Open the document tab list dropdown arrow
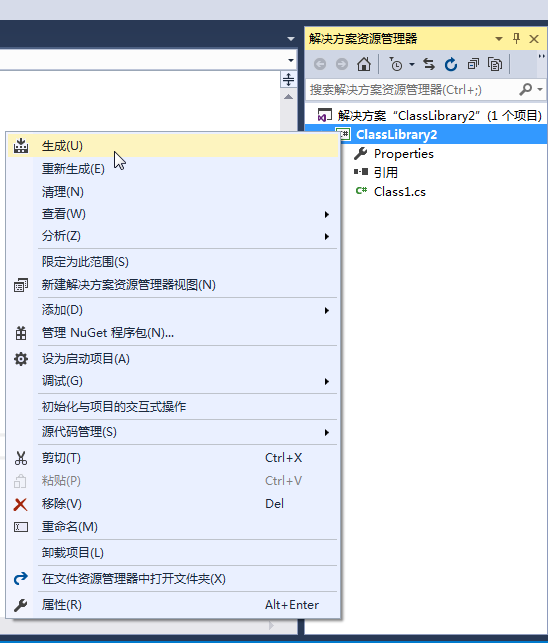 click(x=291, y=39)
